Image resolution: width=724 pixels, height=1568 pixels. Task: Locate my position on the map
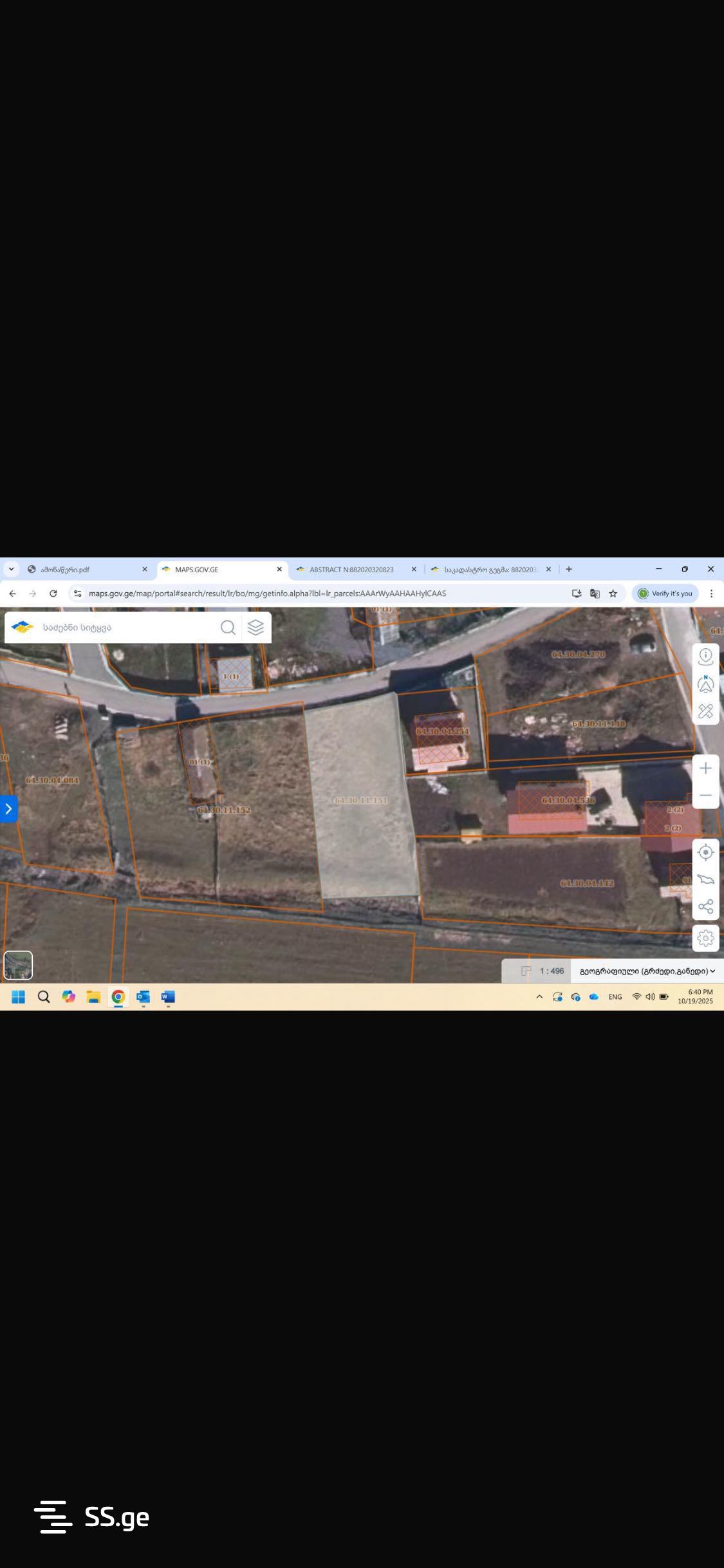click(x=705, y=852)
